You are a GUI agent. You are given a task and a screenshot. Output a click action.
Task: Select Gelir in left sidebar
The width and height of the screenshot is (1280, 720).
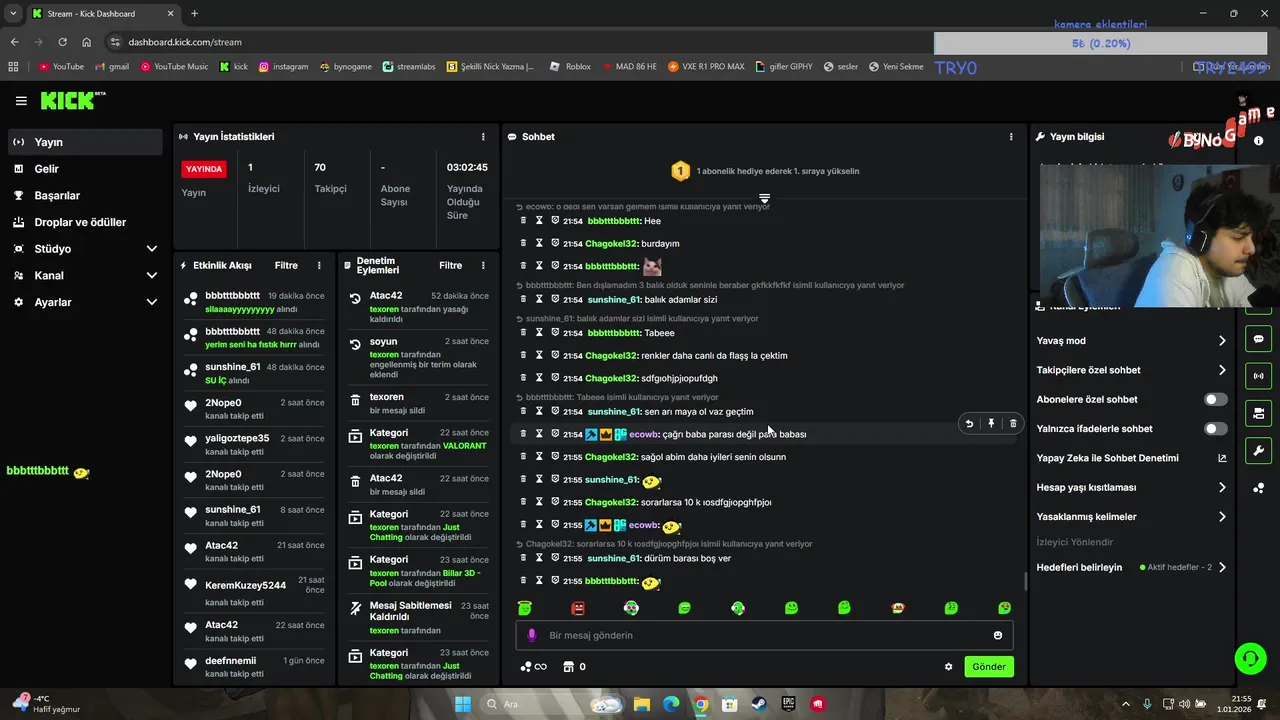point(85,169)
